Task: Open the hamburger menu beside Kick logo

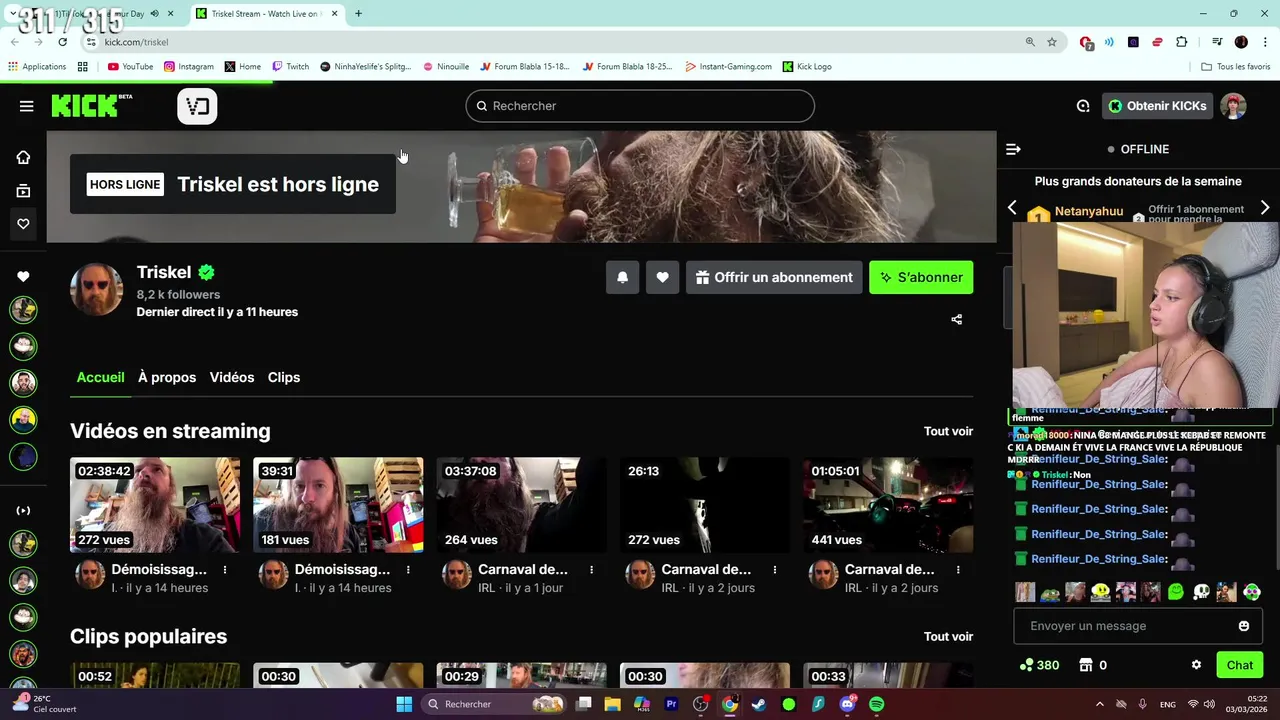Action: pos(26,106)
